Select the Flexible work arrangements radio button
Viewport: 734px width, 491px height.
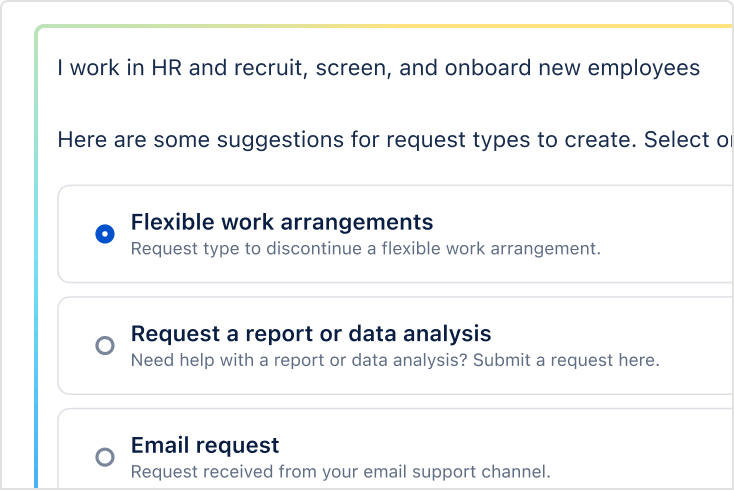click(x=105, y=234)
